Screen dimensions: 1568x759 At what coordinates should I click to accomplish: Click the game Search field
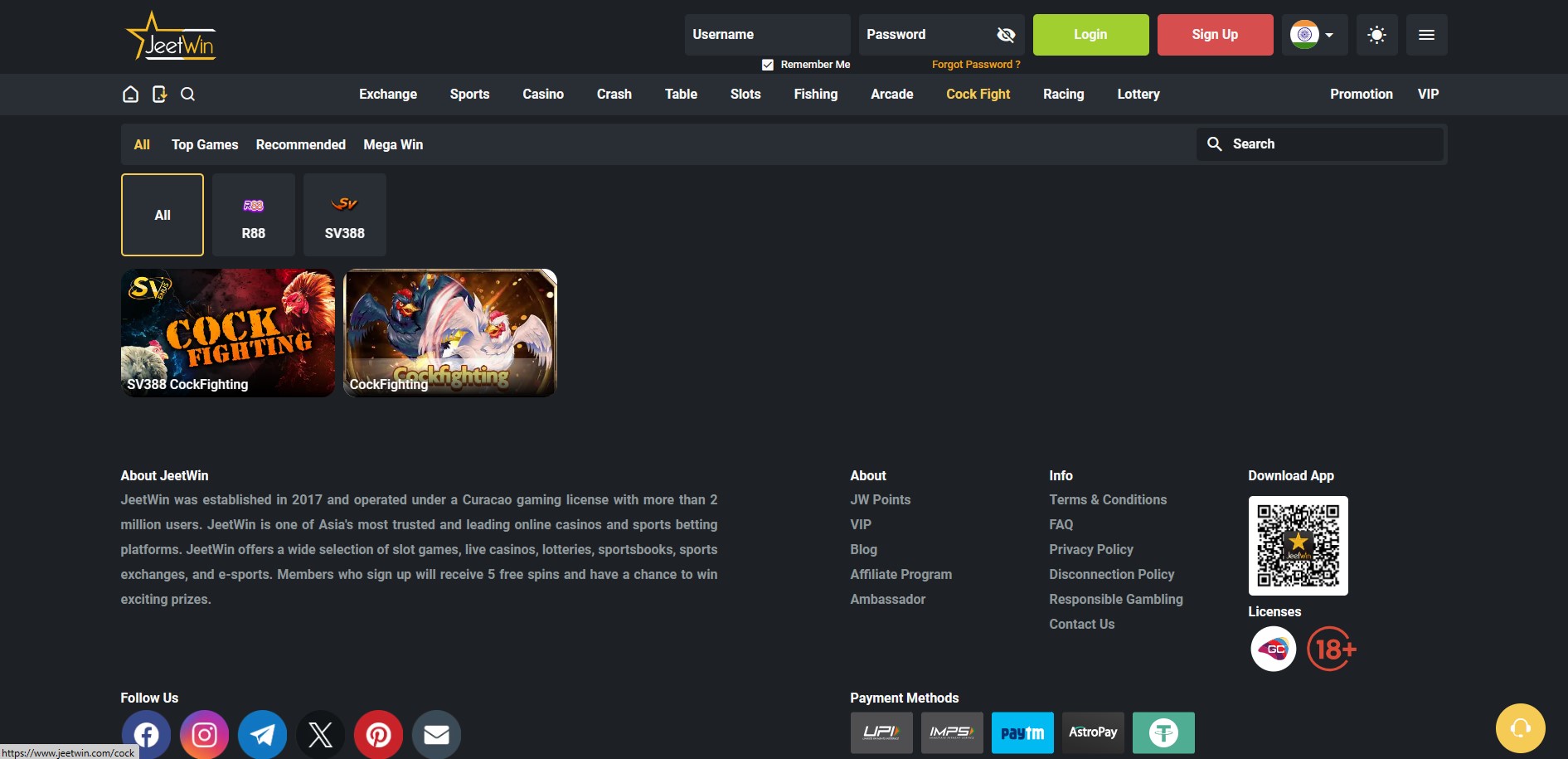coord(1320,144)
